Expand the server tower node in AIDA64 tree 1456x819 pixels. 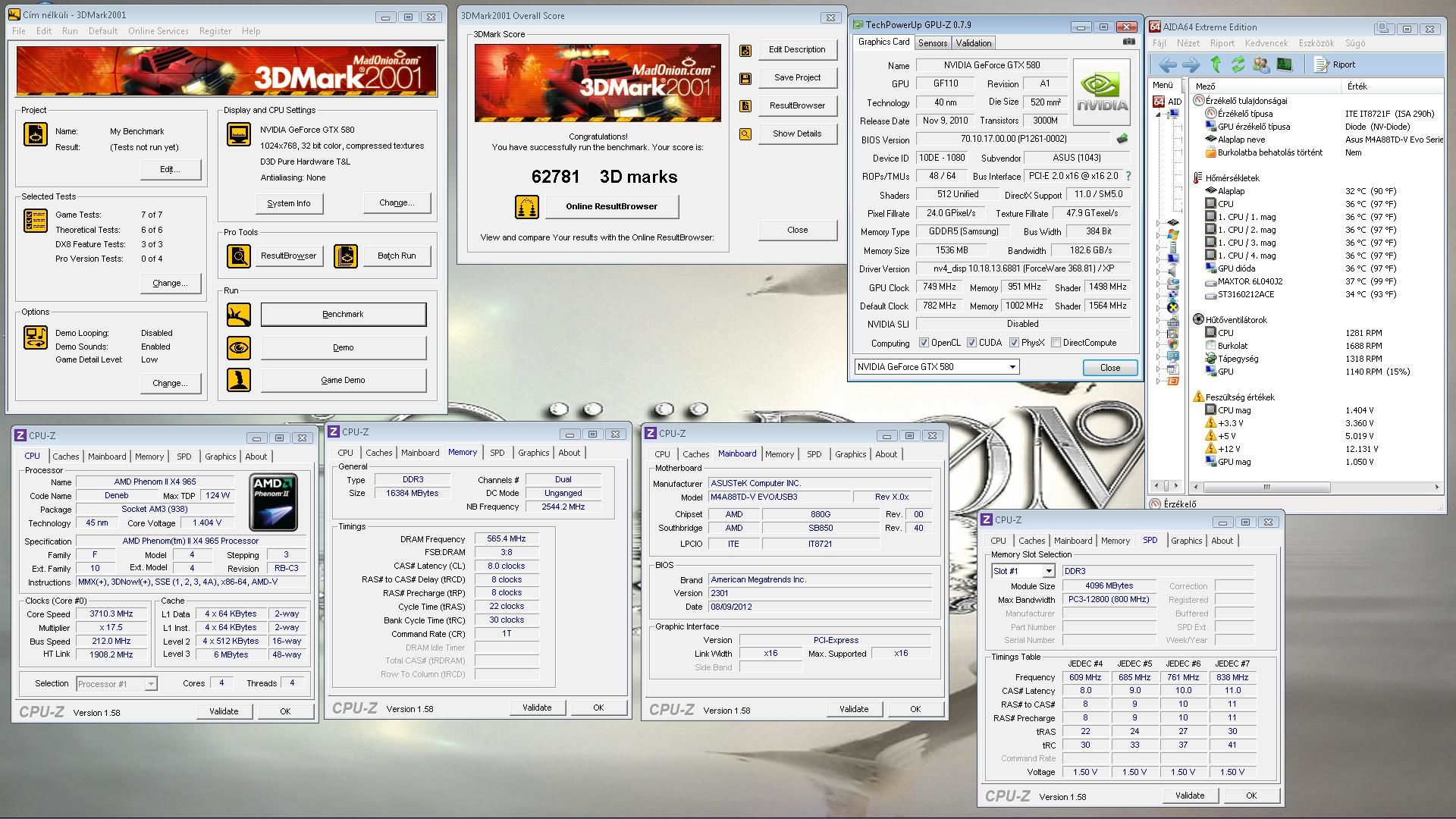pyautogui.click(x=1158, y=247)
